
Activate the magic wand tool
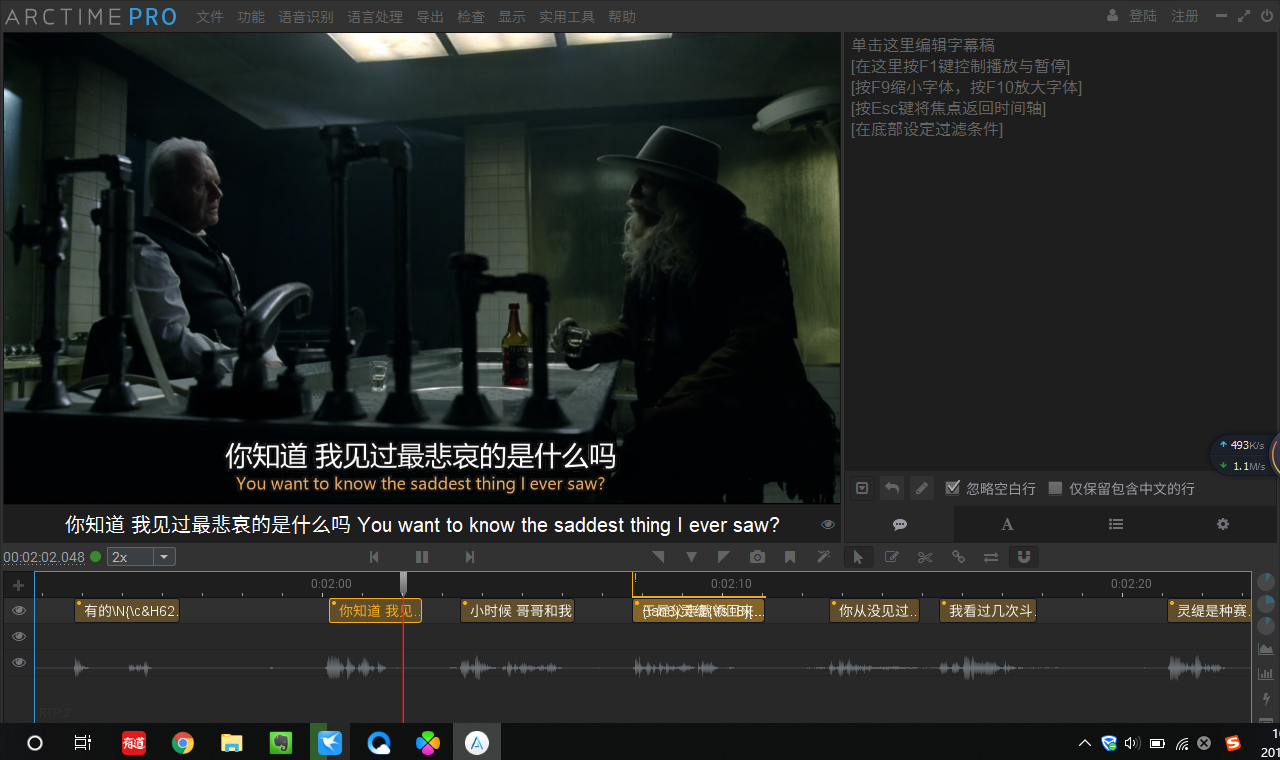[823, 557]
